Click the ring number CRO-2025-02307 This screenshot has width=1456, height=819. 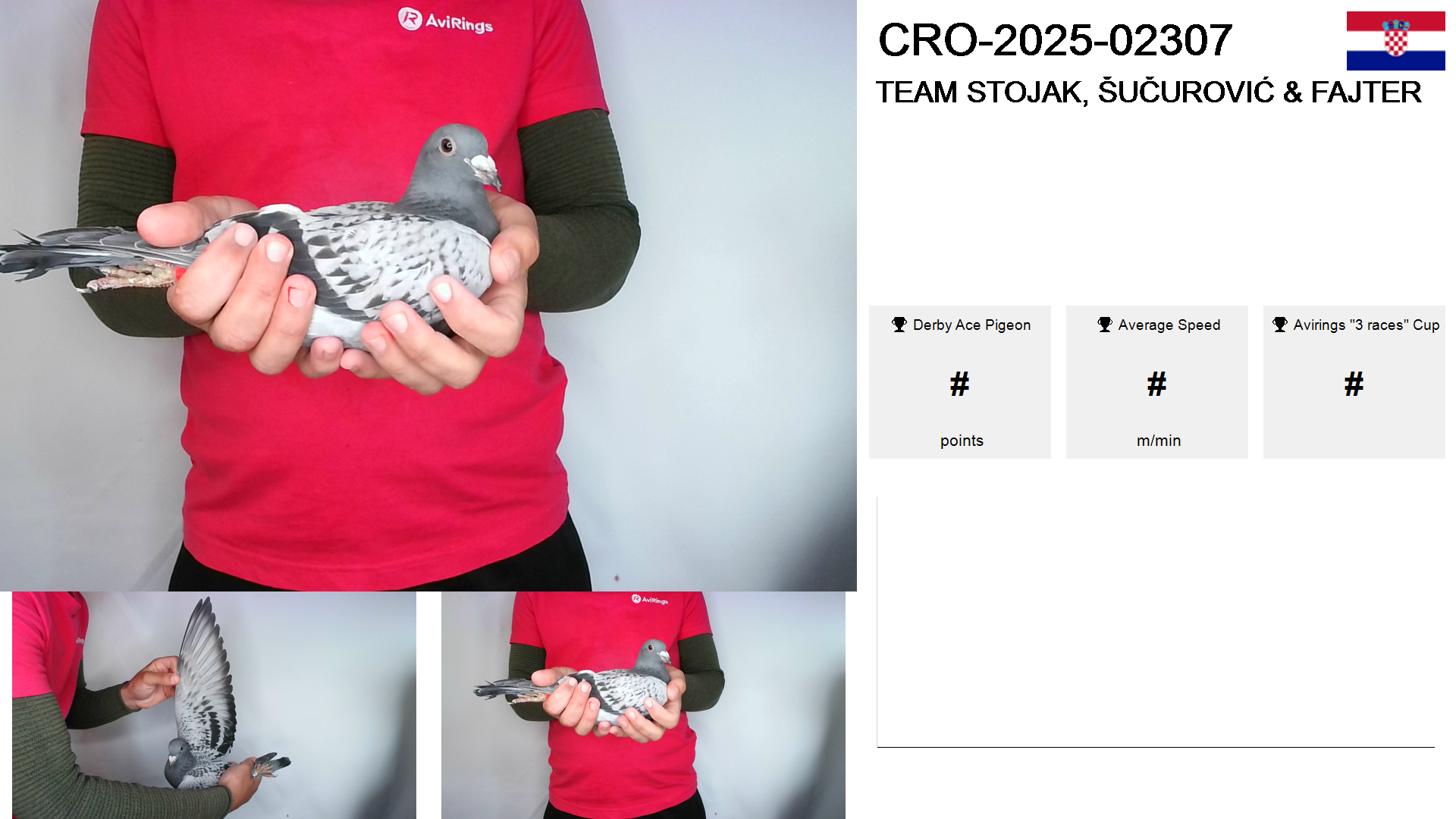pos(1055,40)
